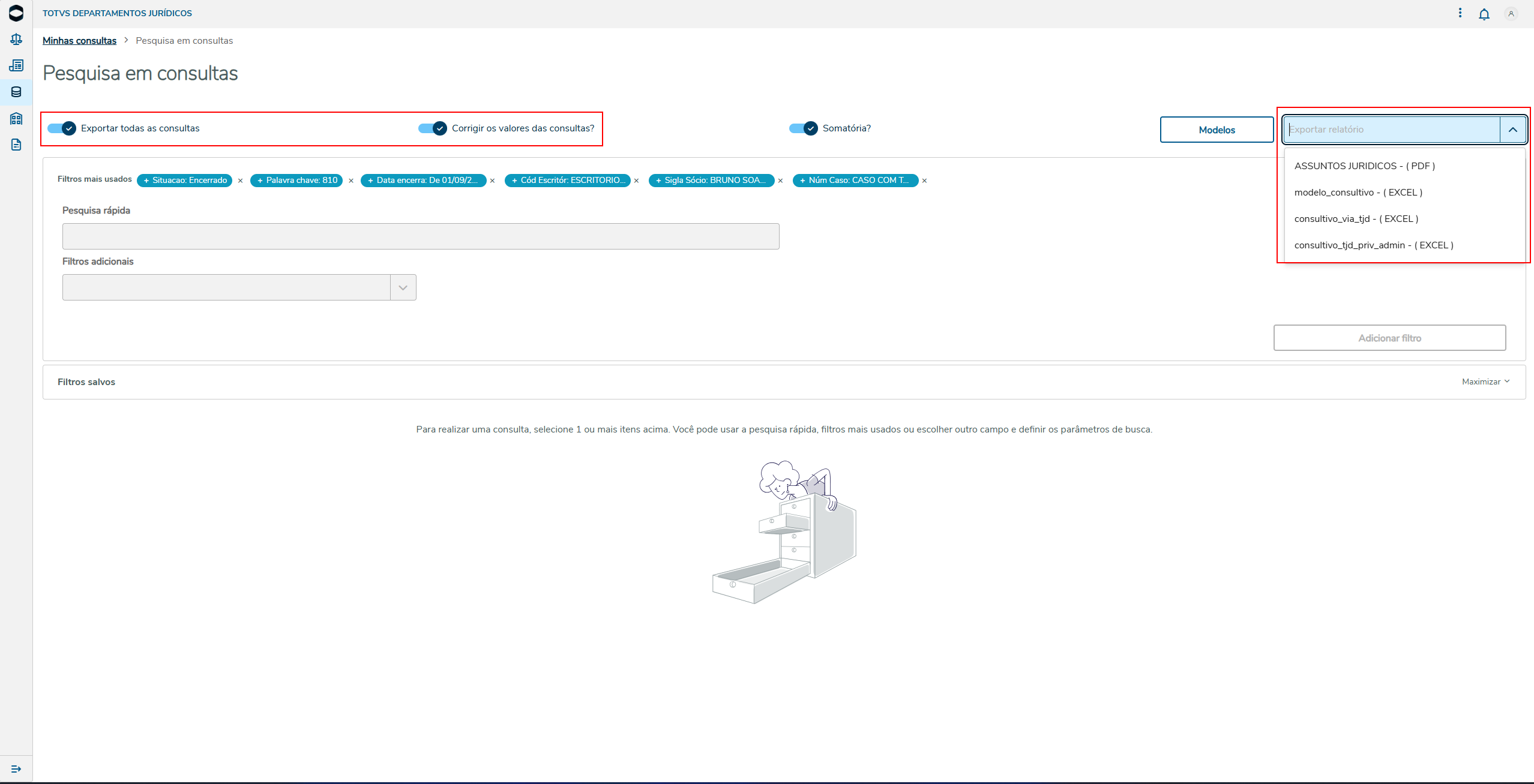
Task: Disable Corrigir os valores das consultas switch
Action: (433, 128)
